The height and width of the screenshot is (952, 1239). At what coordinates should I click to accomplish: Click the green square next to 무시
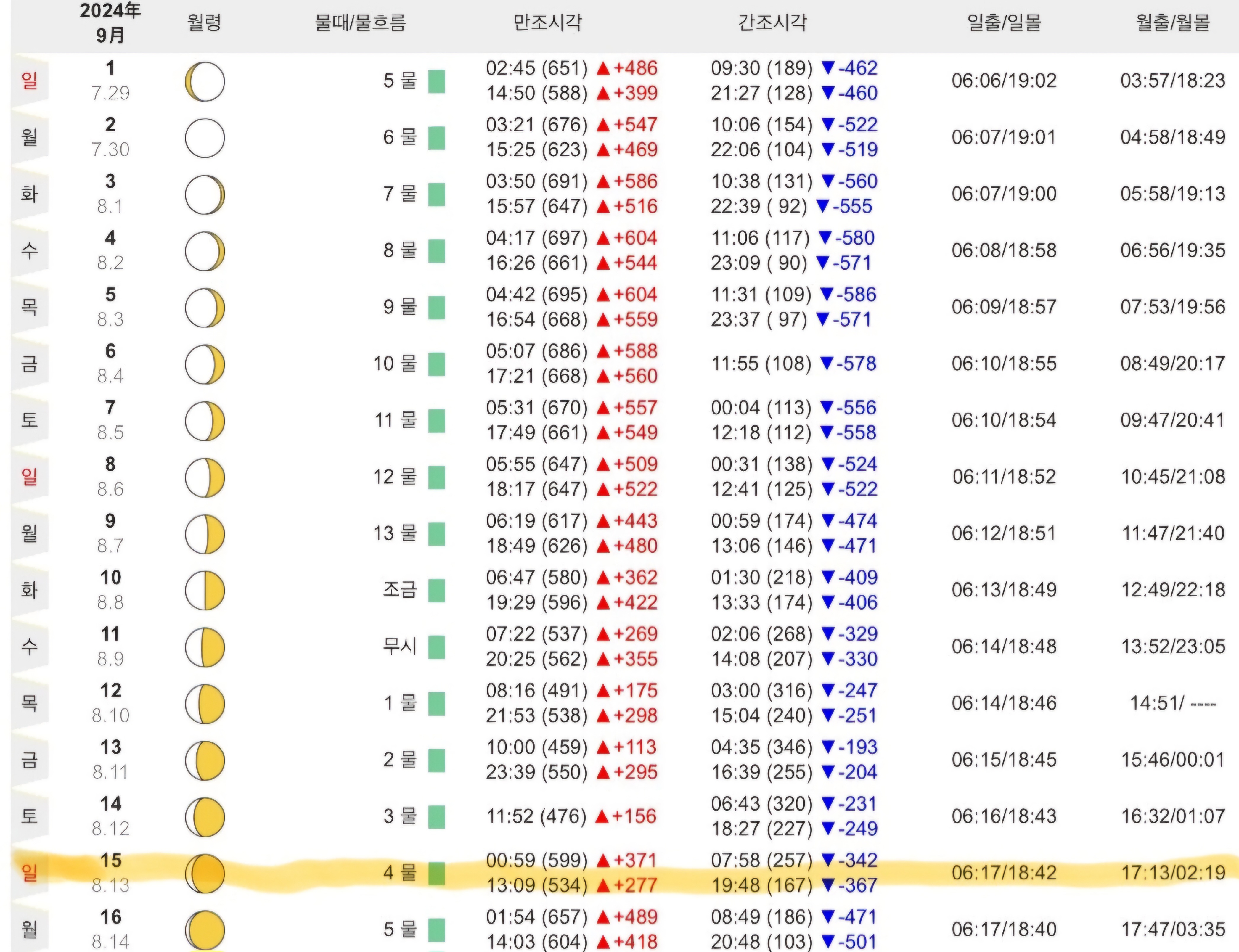[x=436, y=647]
